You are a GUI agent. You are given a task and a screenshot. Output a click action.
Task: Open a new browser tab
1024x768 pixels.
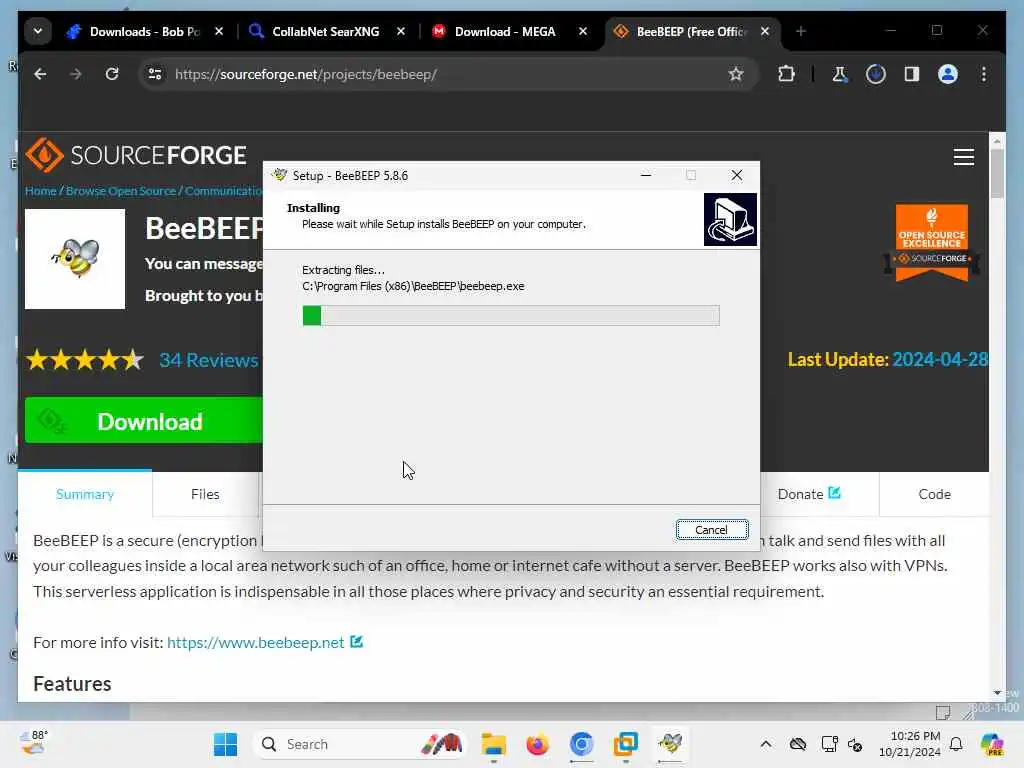(x=801, y=31)
